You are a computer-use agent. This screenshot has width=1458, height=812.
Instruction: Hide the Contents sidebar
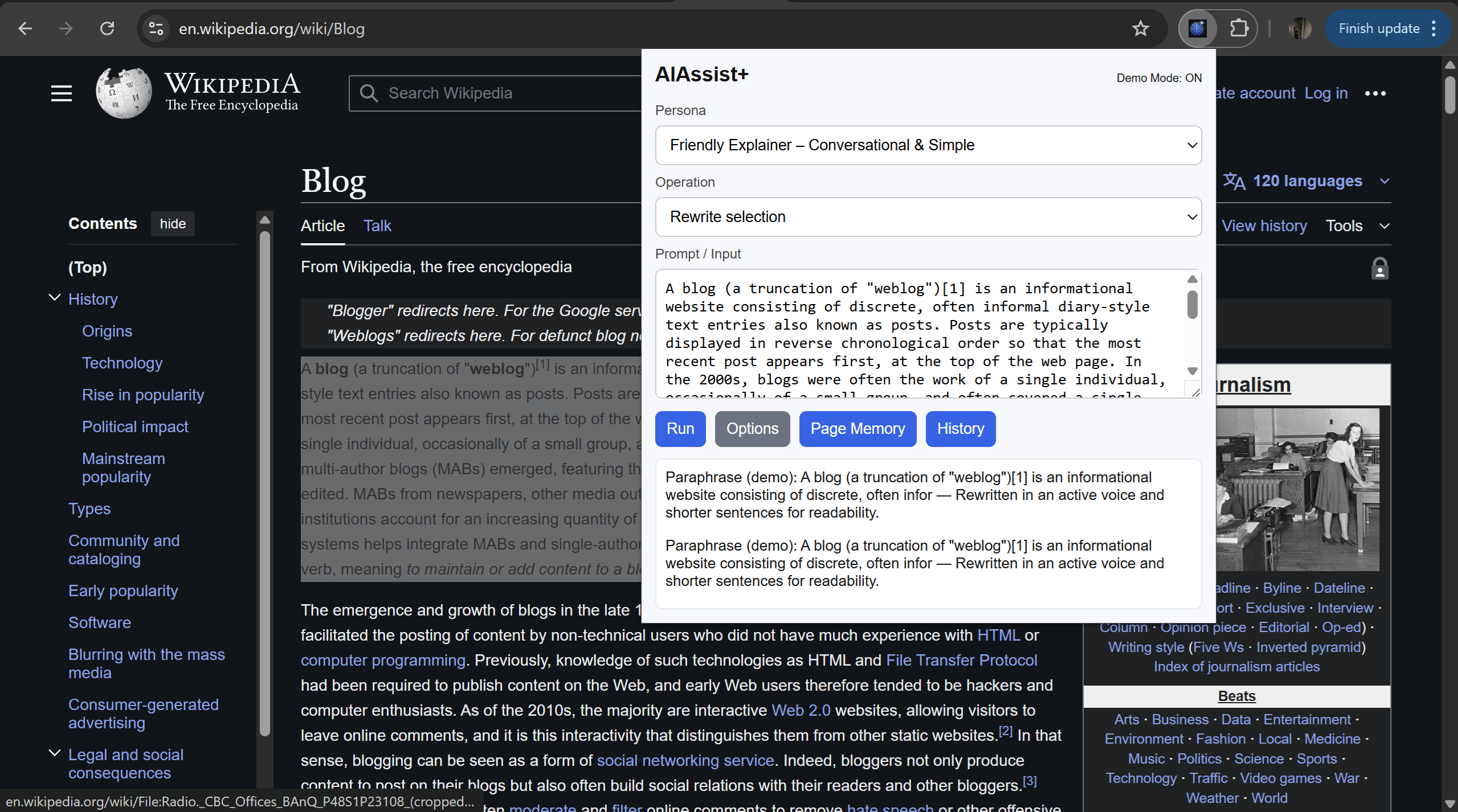pyautogui.click(x=173, y=224)
